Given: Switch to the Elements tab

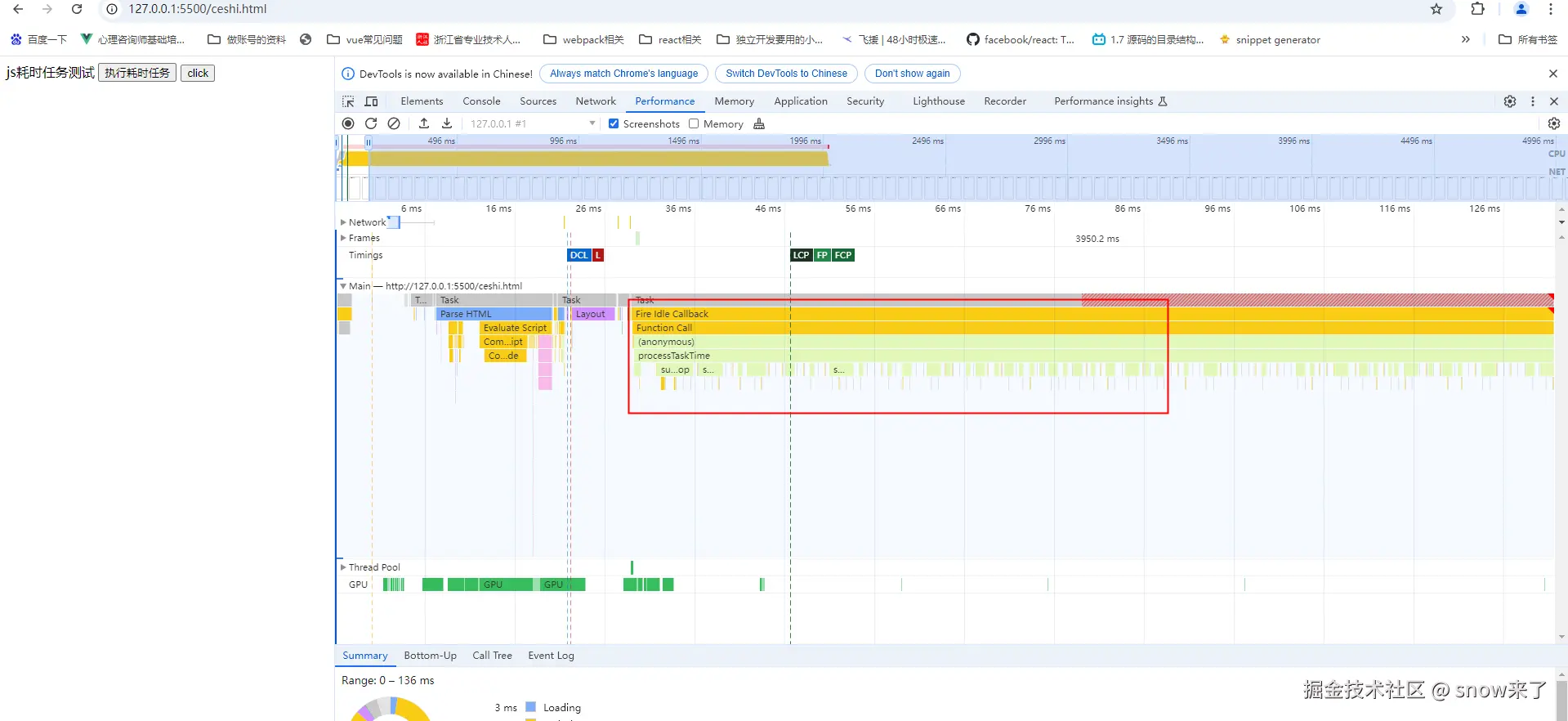Looking at the screenshot, I should click(422, 101).
